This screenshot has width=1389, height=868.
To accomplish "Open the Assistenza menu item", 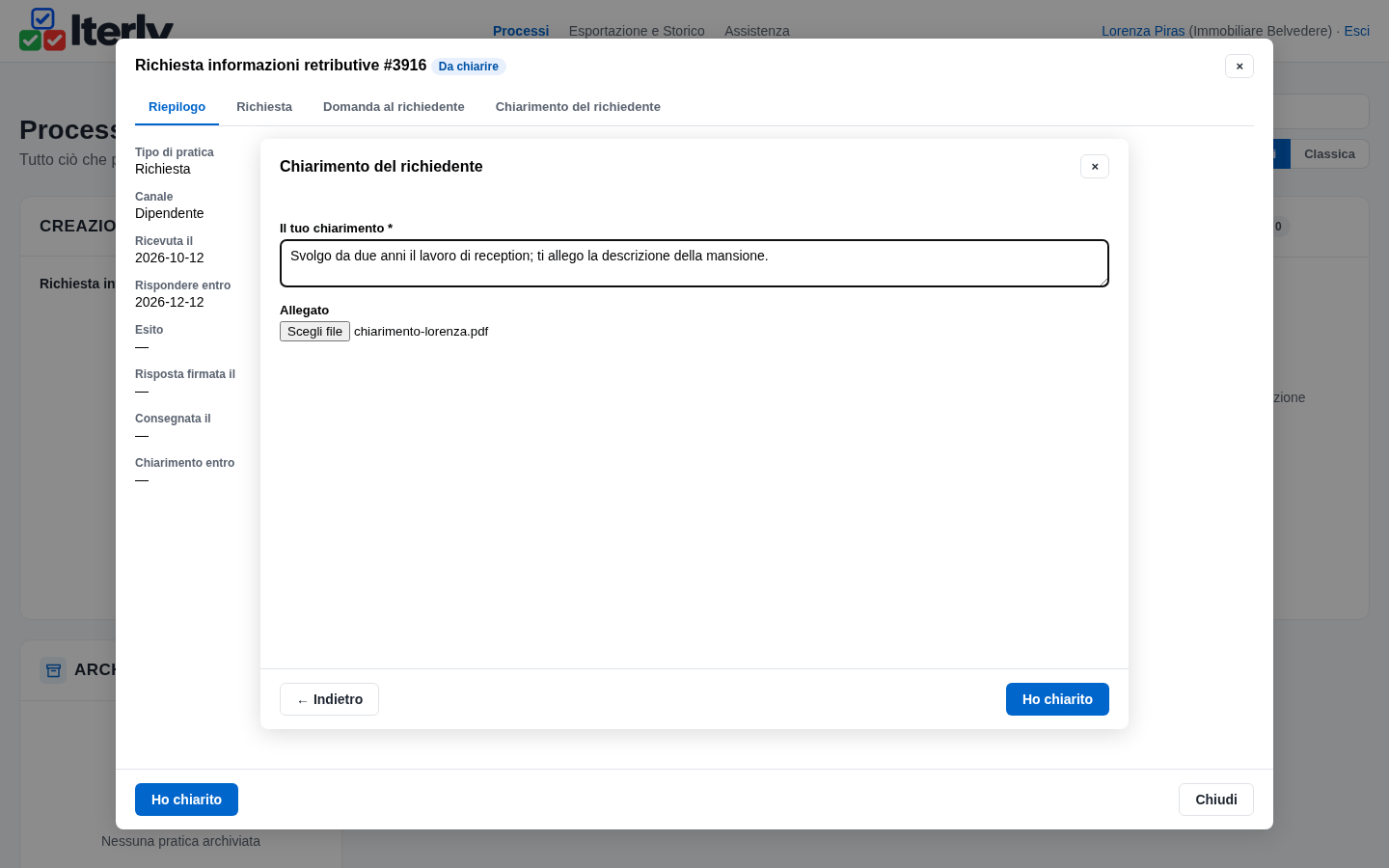I will (757, 31).
